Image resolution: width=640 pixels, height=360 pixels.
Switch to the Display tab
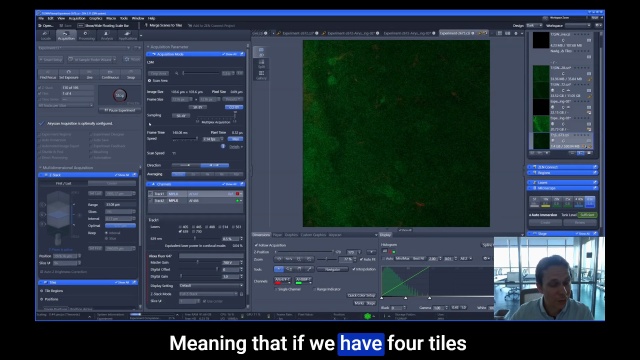385,235
